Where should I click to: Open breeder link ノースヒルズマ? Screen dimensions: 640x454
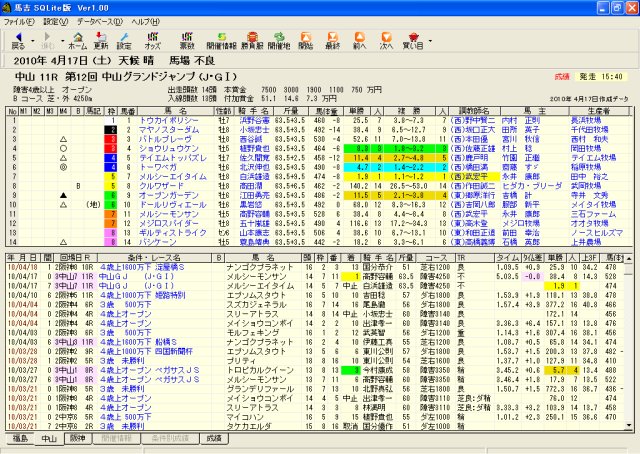[x=597, y=233]
